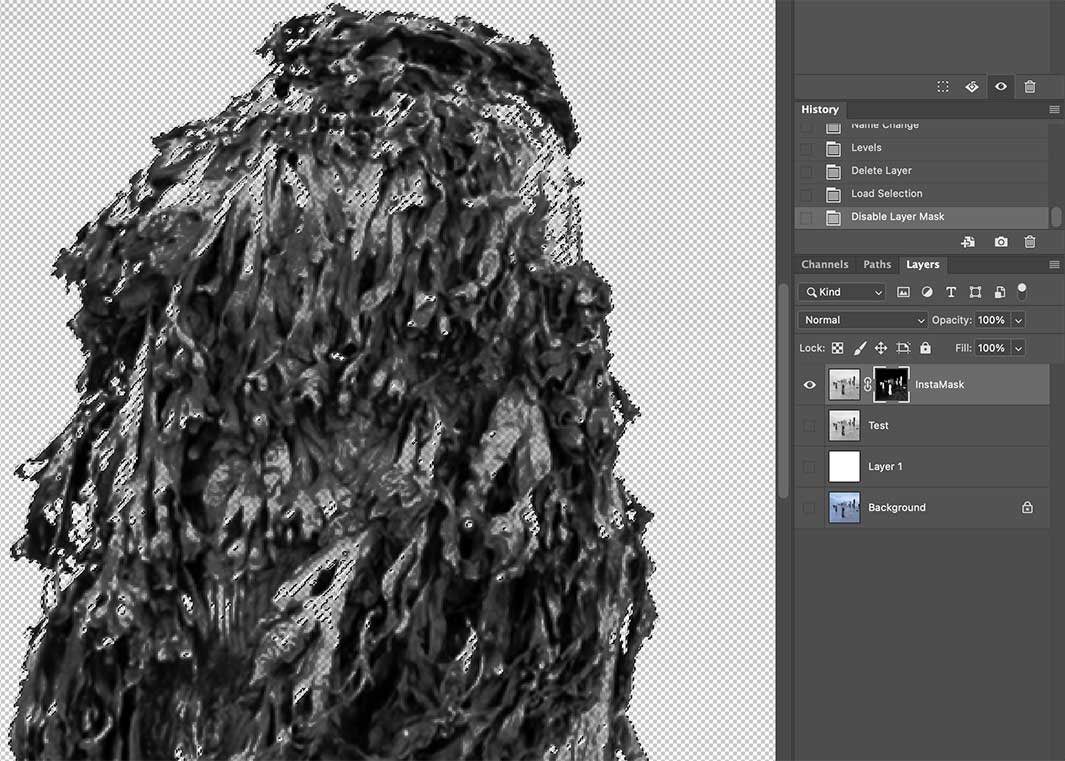Click the InstaMask layer mask thumbnail
The width and height of the screenshot is (1065, 761).
pos(891,385)
